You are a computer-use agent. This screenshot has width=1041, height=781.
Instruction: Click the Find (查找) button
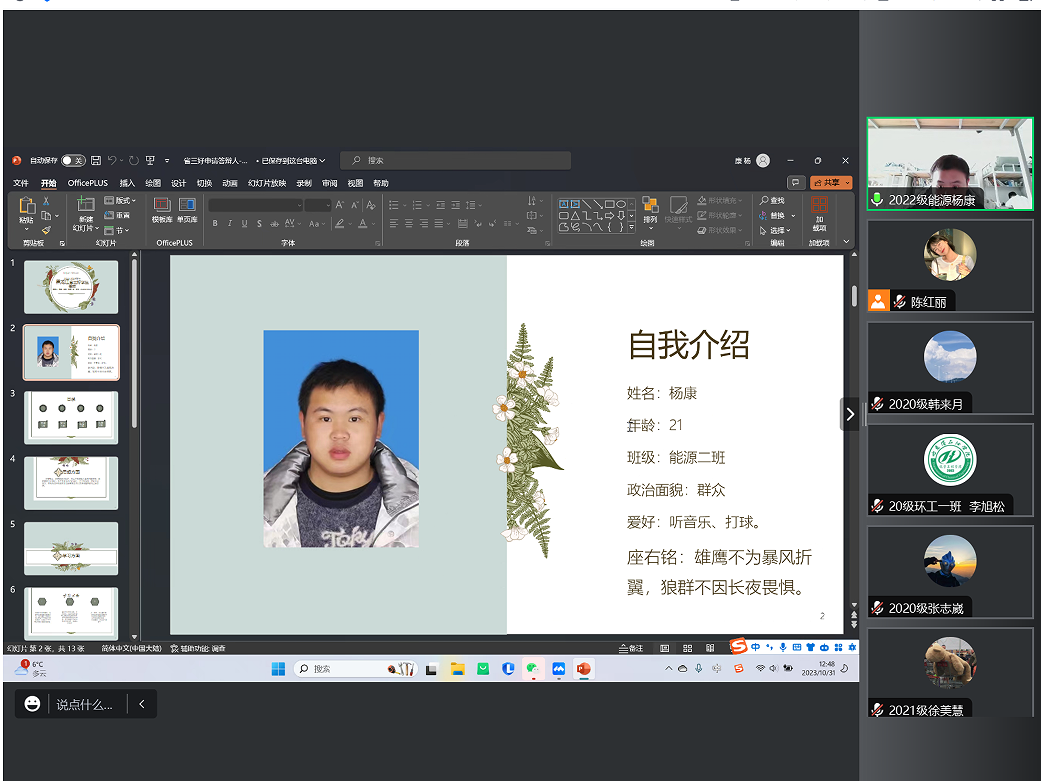[x=773, y=201]
